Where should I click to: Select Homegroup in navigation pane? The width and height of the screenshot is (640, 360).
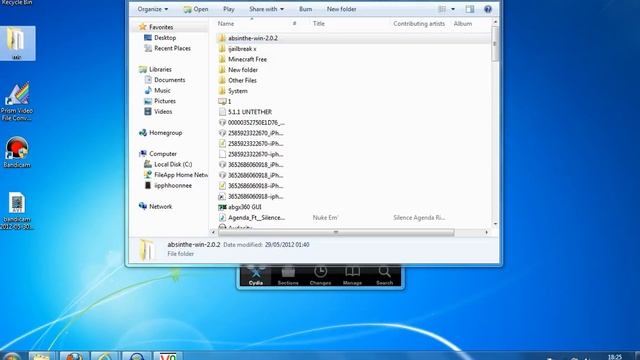(165, 133)
